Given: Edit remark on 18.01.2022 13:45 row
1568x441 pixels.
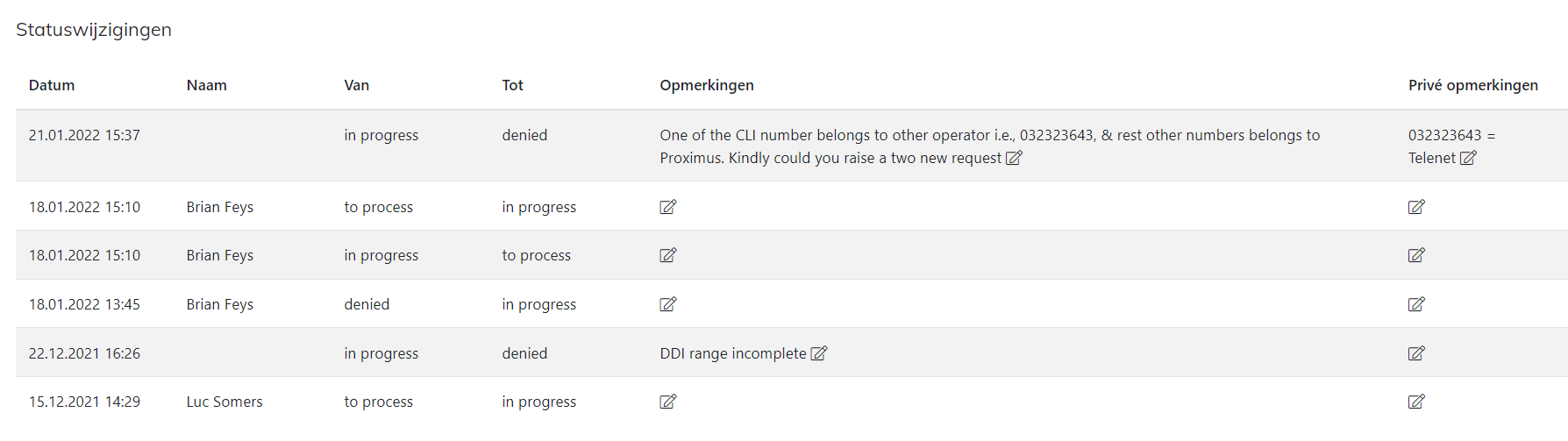Looking at the screenshot, I should tap(668, 304).
